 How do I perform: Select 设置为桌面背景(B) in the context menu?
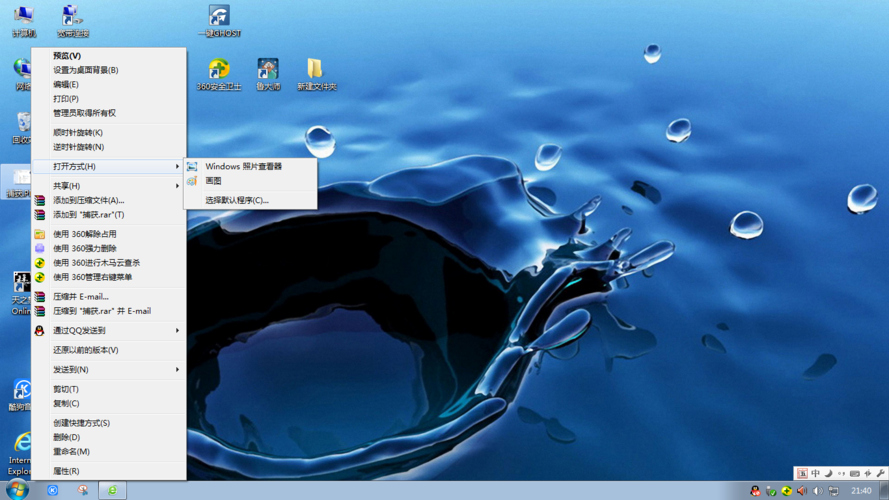click(86, 70)
